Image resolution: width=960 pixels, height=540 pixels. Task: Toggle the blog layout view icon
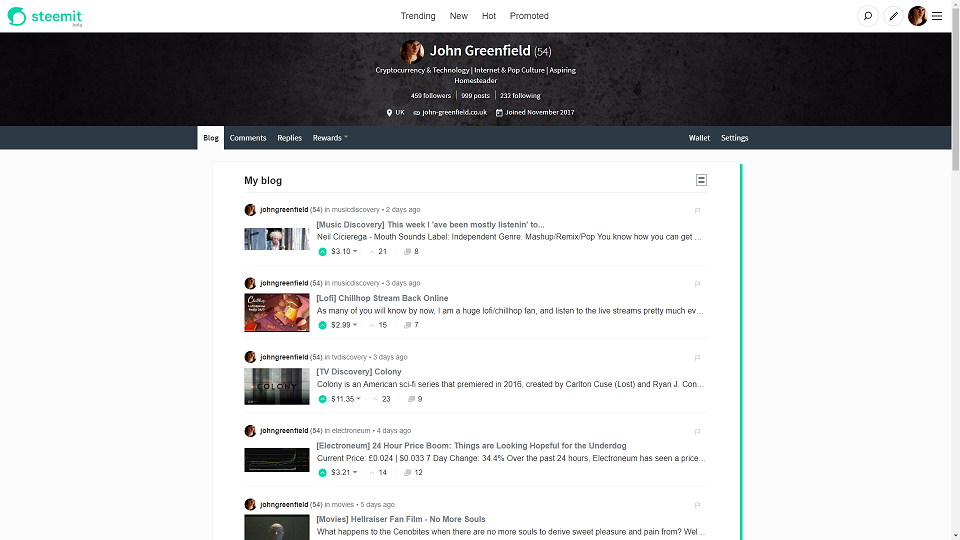(x=701, y=180)
